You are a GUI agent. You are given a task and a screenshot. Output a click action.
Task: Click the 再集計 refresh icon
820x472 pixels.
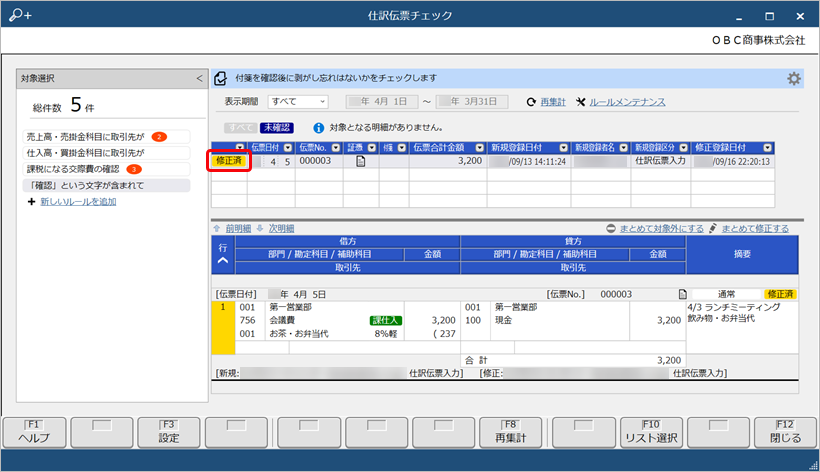click(531, 102)
